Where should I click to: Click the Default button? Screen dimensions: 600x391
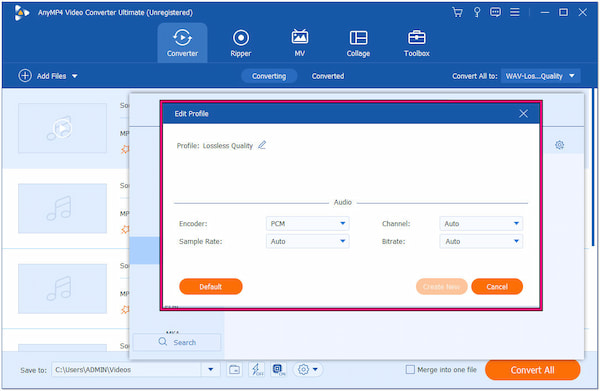pos(210,287)
